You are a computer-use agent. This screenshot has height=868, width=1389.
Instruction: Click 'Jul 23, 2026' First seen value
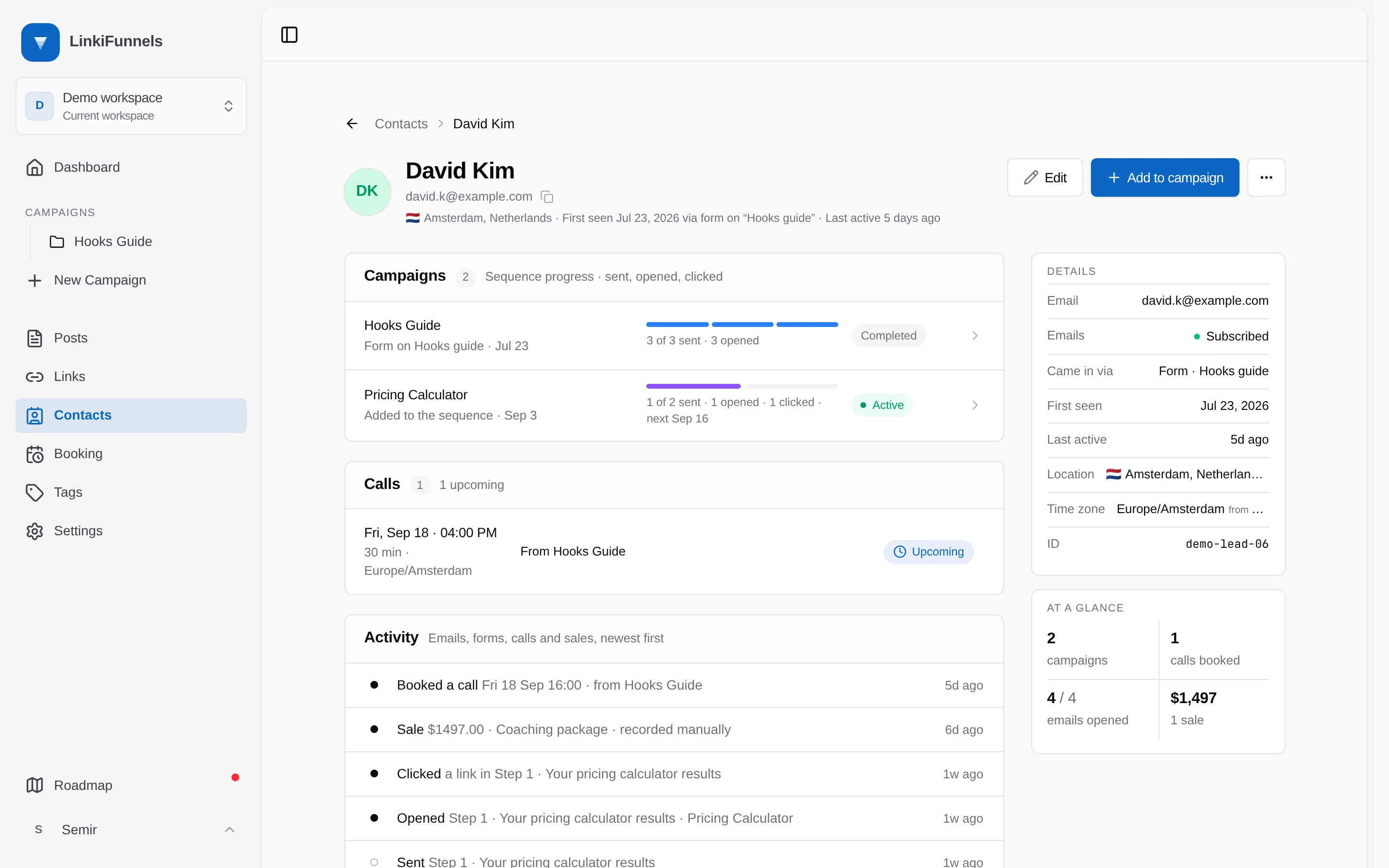(1234, 406)
